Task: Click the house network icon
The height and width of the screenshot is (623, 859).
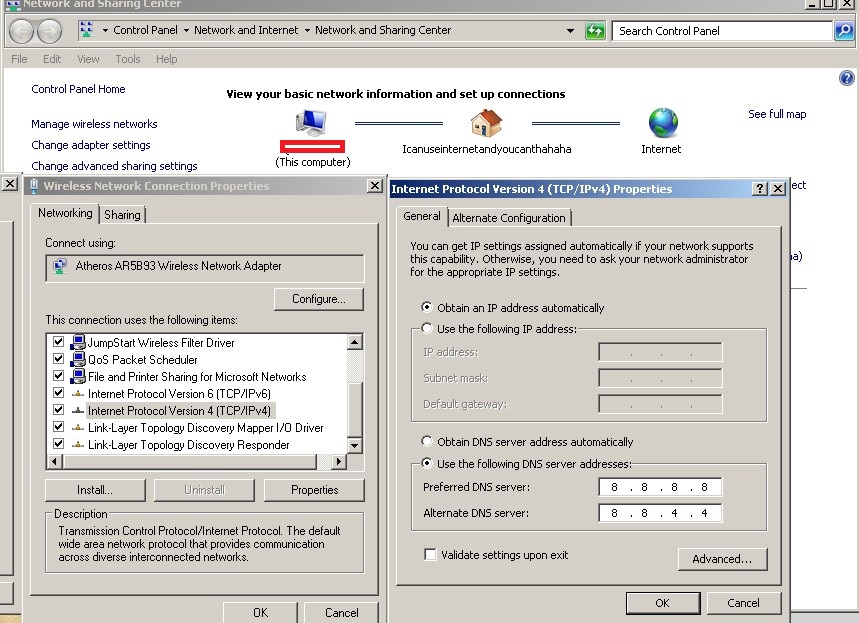Action: (486, 124)
